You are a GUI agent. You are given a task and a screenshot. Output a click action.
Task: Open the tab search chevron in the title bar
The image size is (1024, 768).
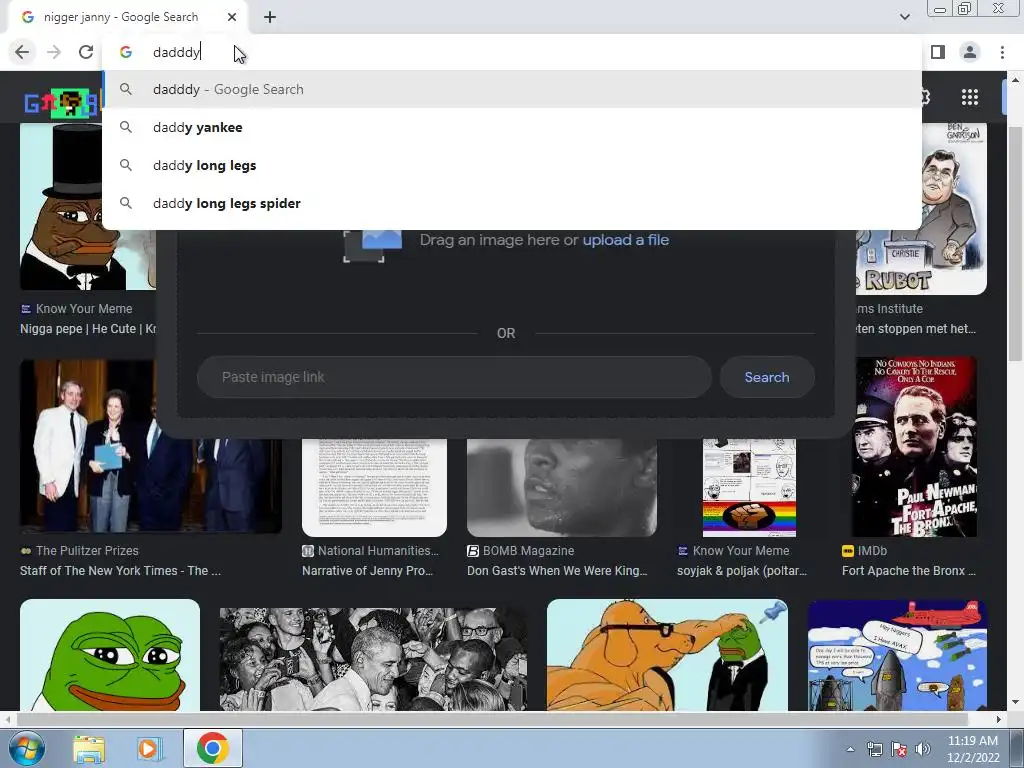point(904,17)
